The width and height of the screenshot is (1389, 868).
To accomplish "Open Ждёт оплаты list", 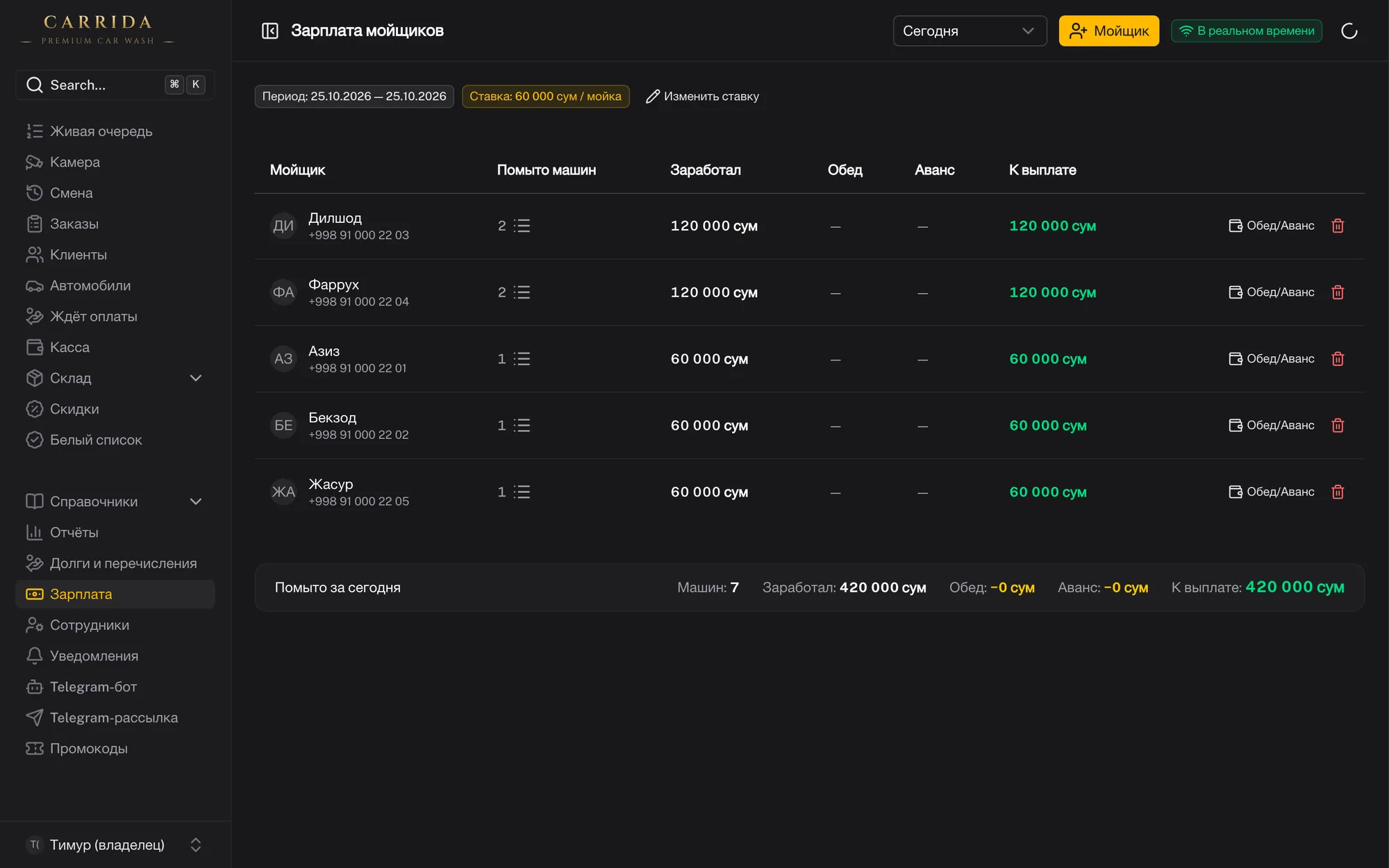I will click(x=115, y=317).
